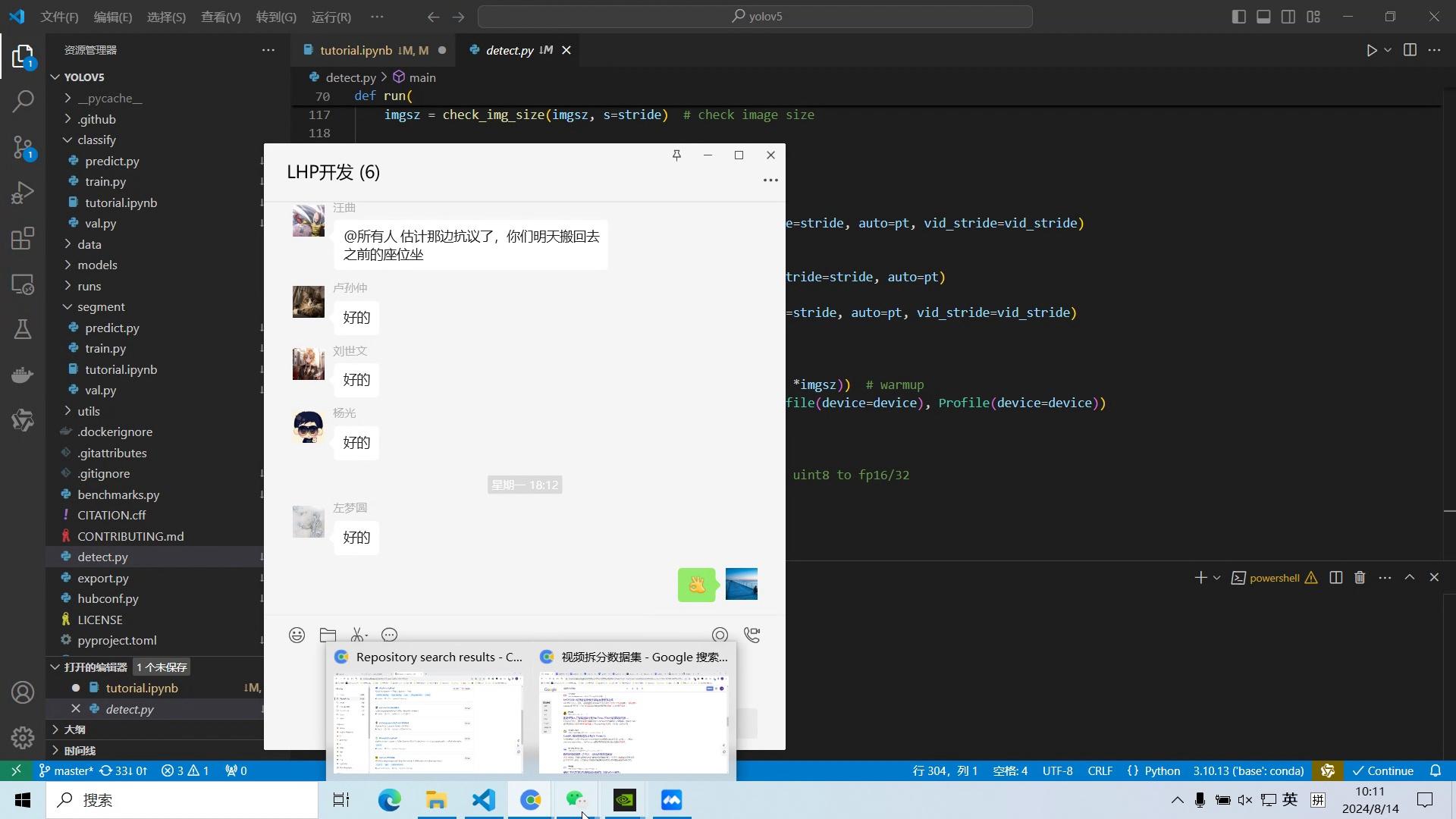Open chat history bubble icon in WeChat
1456x819 pixels.
390,635
